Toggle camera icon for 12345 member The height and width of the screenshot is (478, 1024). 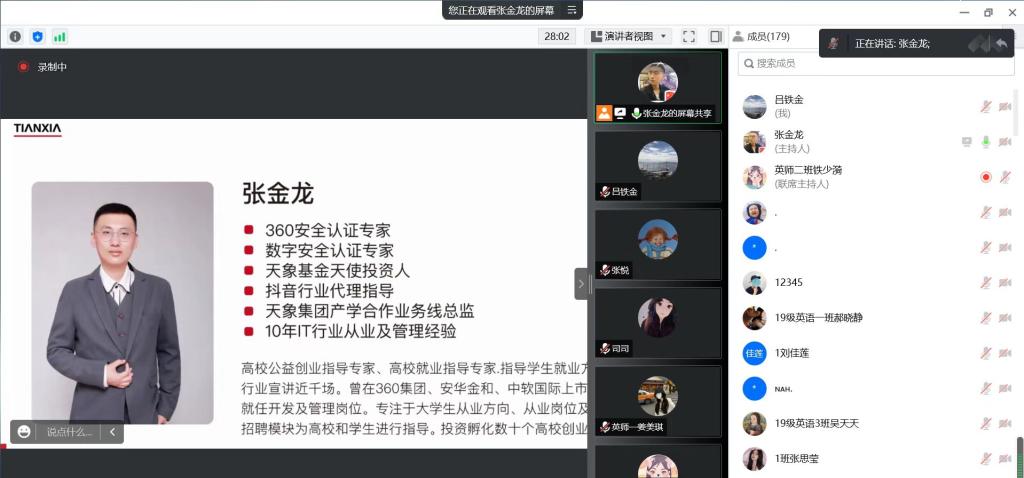1005,283
